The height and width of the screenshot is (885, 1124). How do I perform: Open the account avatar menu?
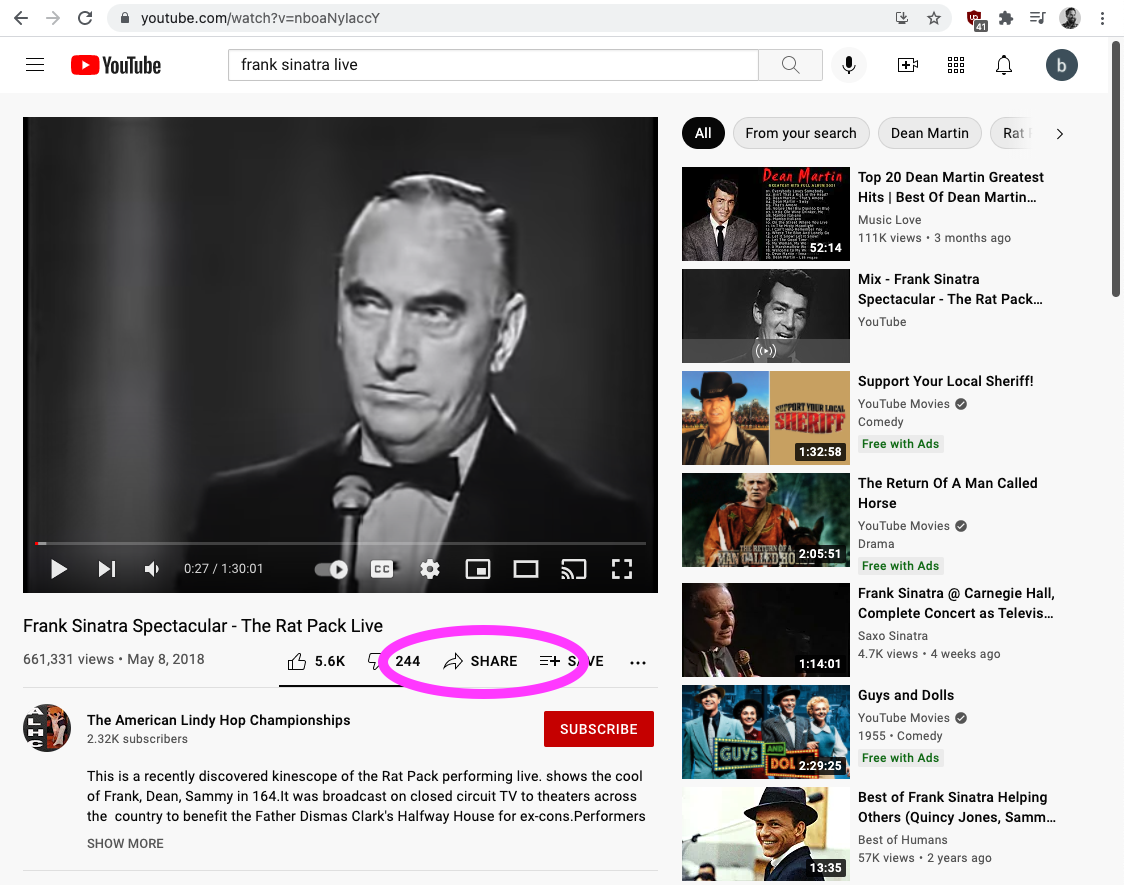tap(1062, 65)
